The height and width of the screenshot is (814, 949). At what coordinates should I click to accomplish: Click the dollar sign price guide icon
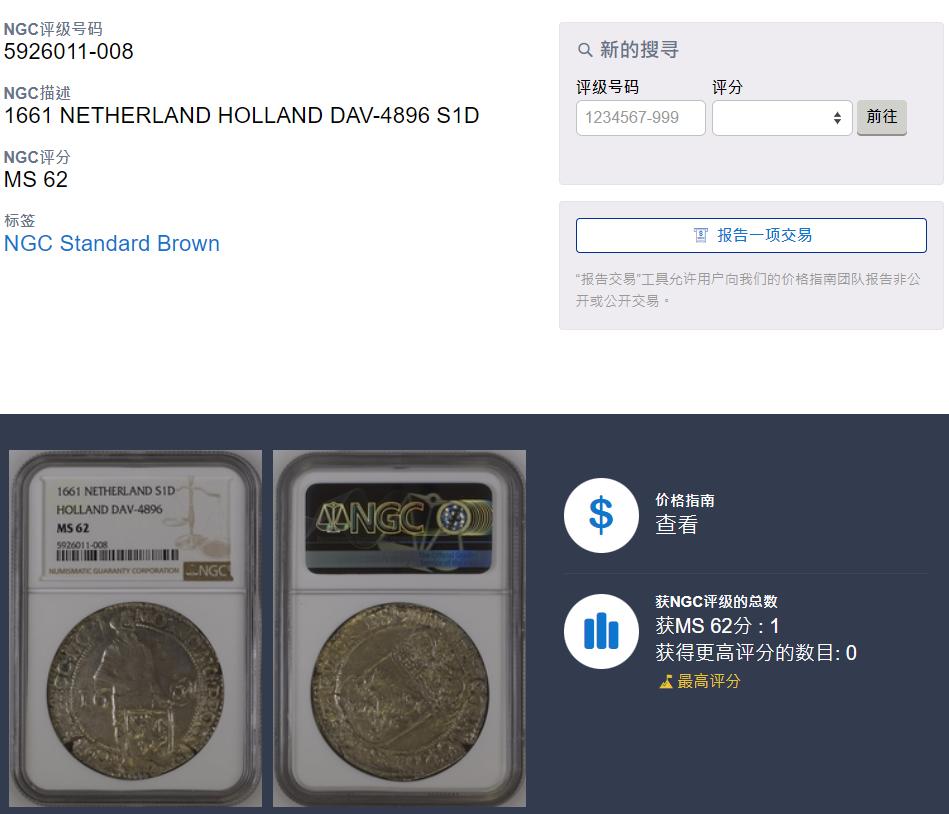pos(601,515)
